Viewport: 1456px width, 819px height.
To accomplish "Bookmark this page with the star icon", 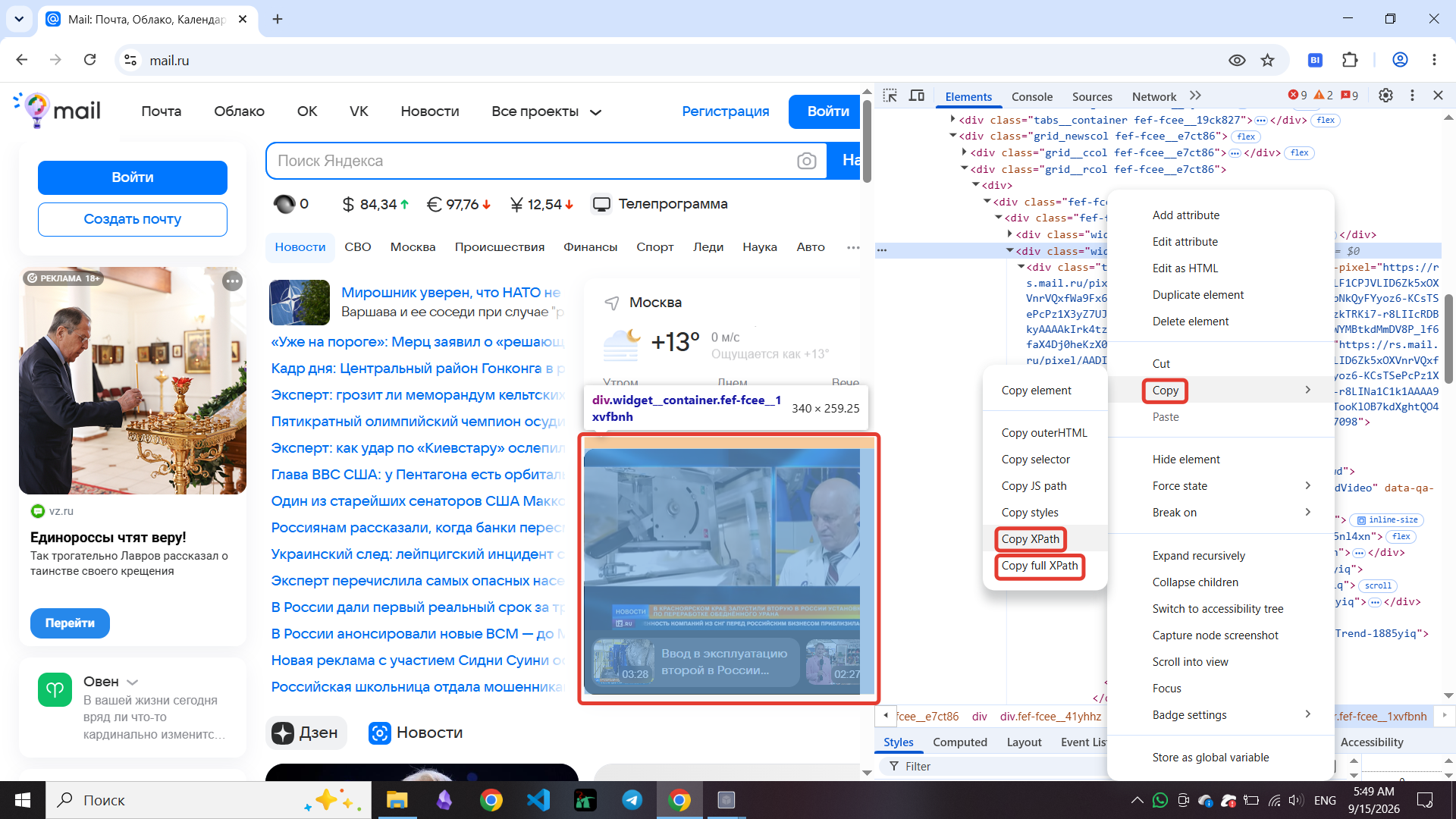I will [1267, 60].
